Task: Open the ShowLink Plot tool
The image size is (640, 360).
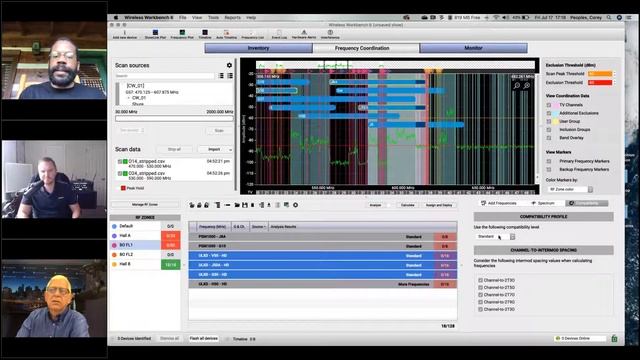Action: pos(155,34)
